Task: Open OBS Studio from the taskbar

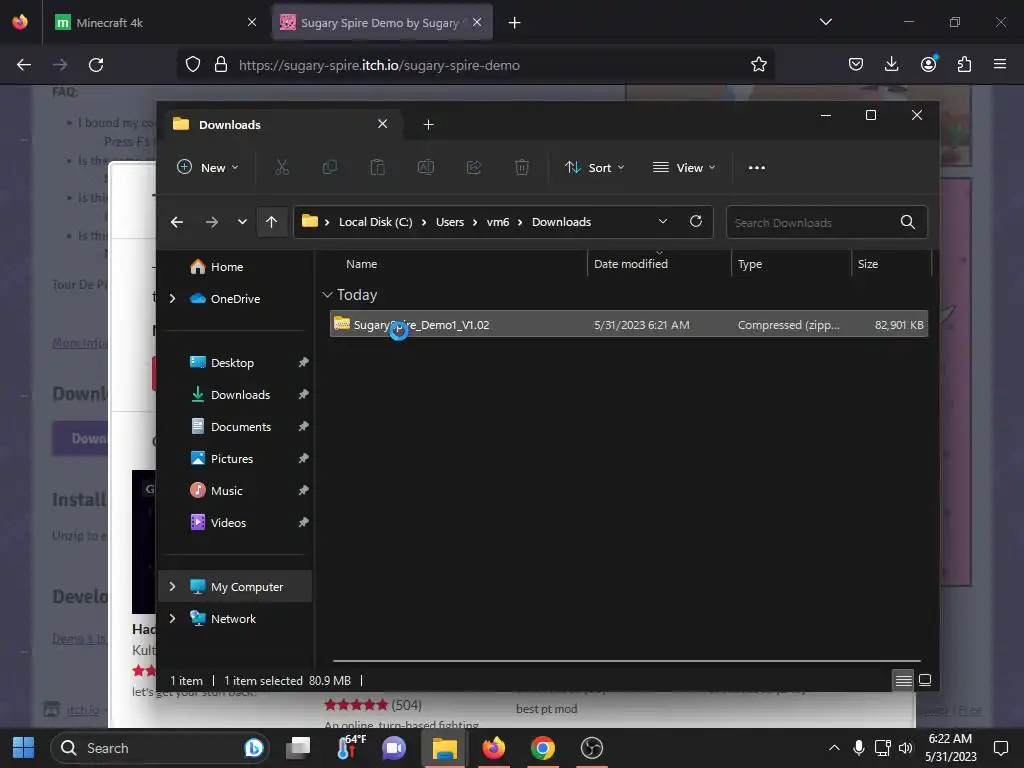Action: (x=592, y=748)
